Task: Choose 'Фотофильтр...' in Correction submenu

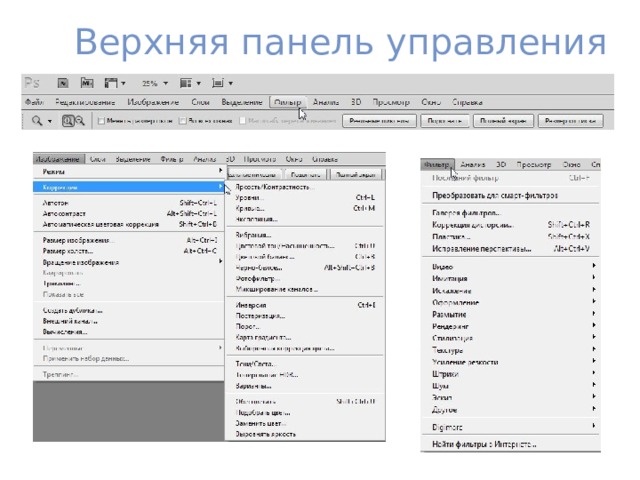Action: coord(258,278)
